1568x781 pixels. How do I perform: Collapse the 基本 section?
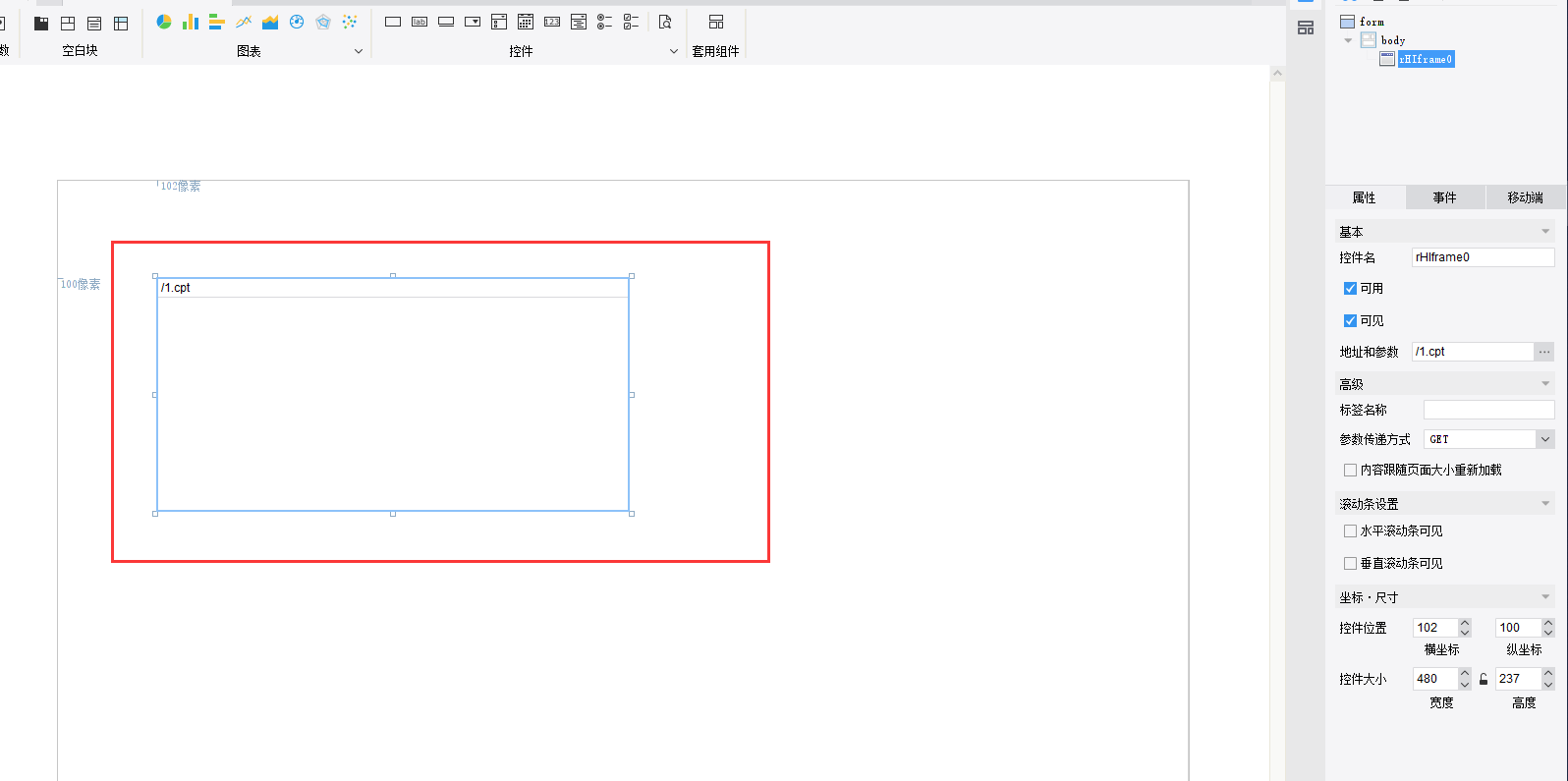tap(1545, 232)
